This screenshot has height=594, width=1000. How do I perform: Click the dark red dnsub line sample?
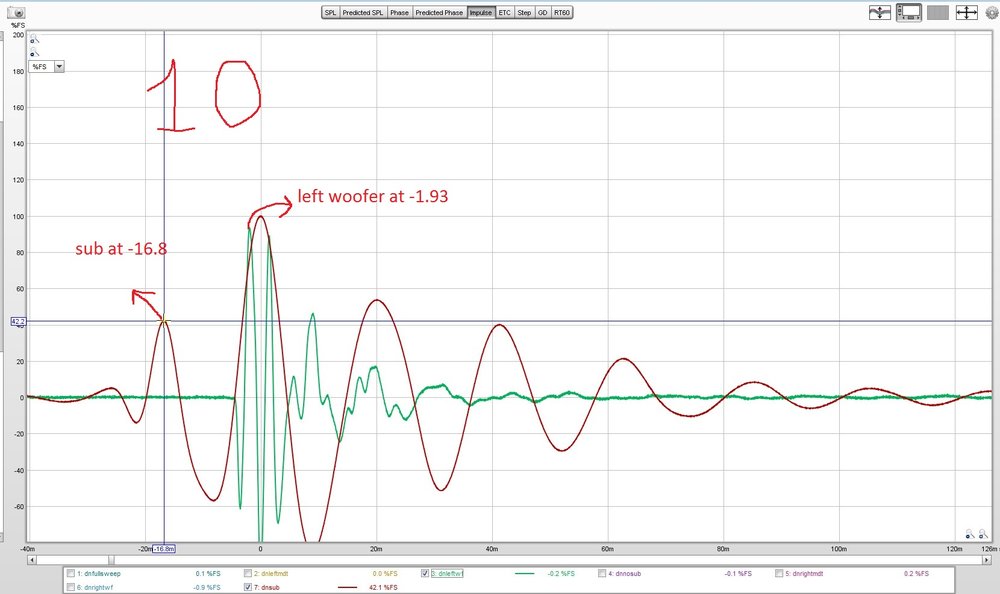tap(347, 587)
